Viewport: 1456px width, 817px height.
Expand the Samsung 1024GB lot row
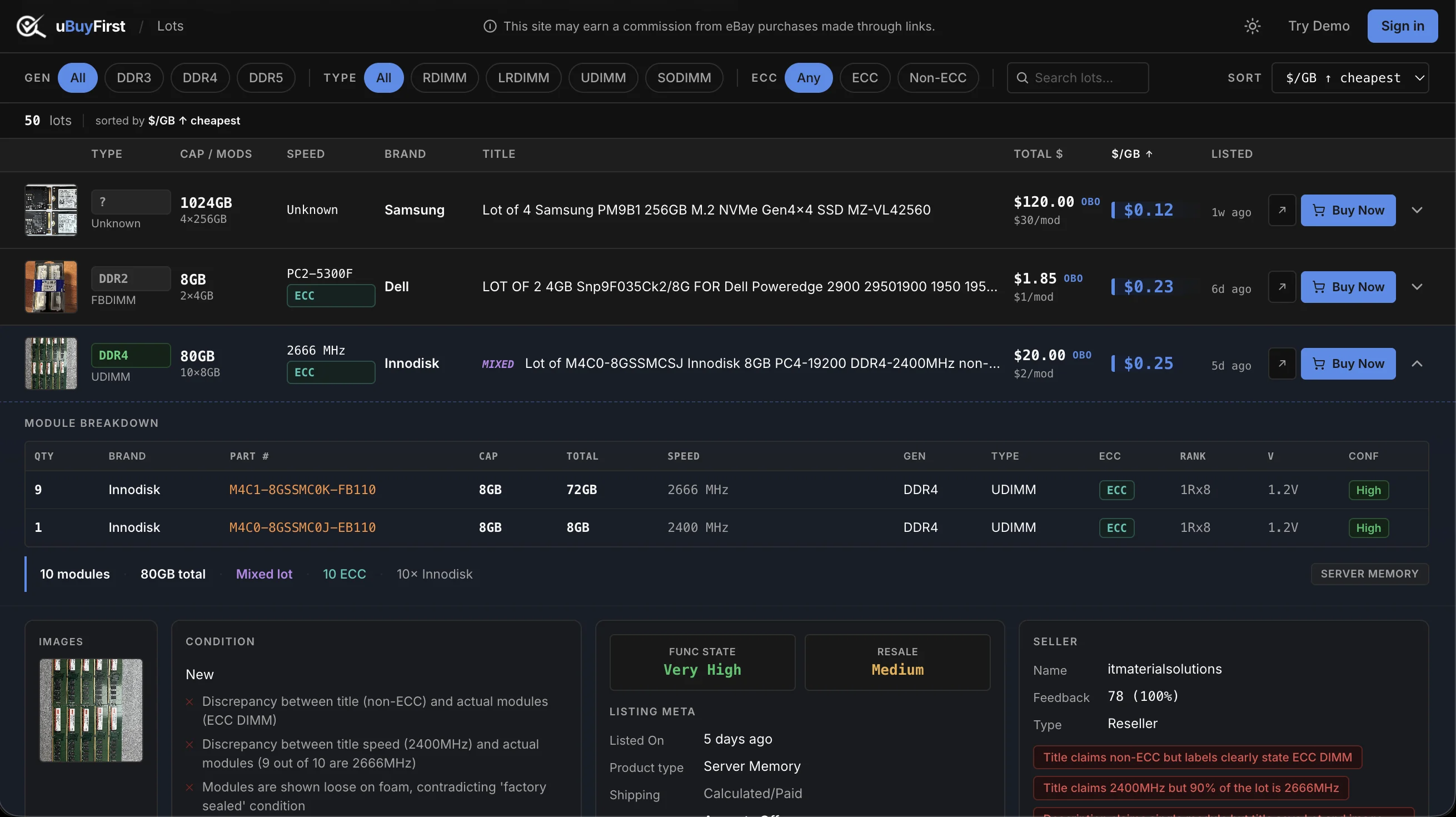point(1417,210)
